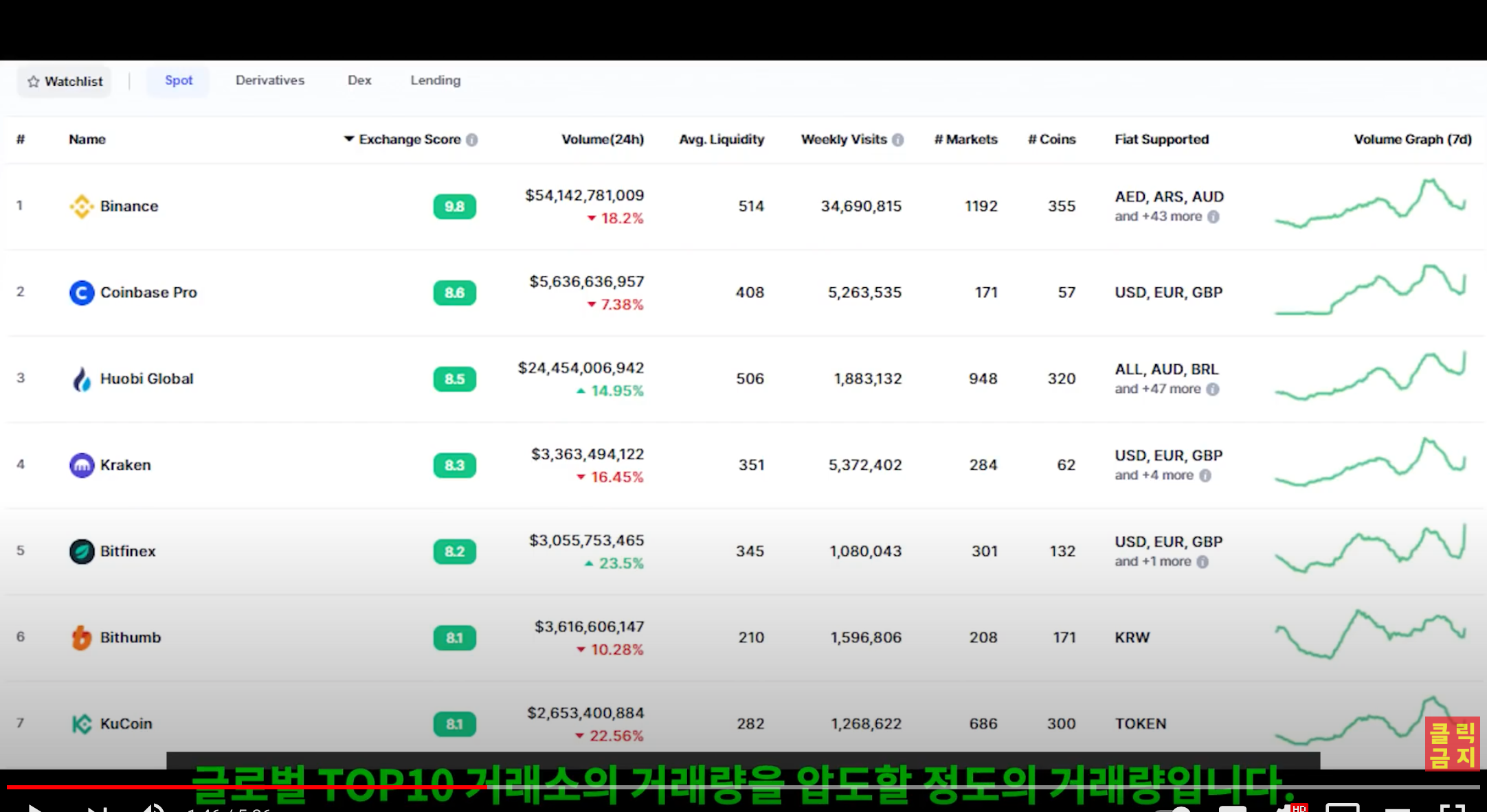This screenshot has height=812, width=1487.
Task: Click the Kraken logo icon
Action: click(82, 466)
